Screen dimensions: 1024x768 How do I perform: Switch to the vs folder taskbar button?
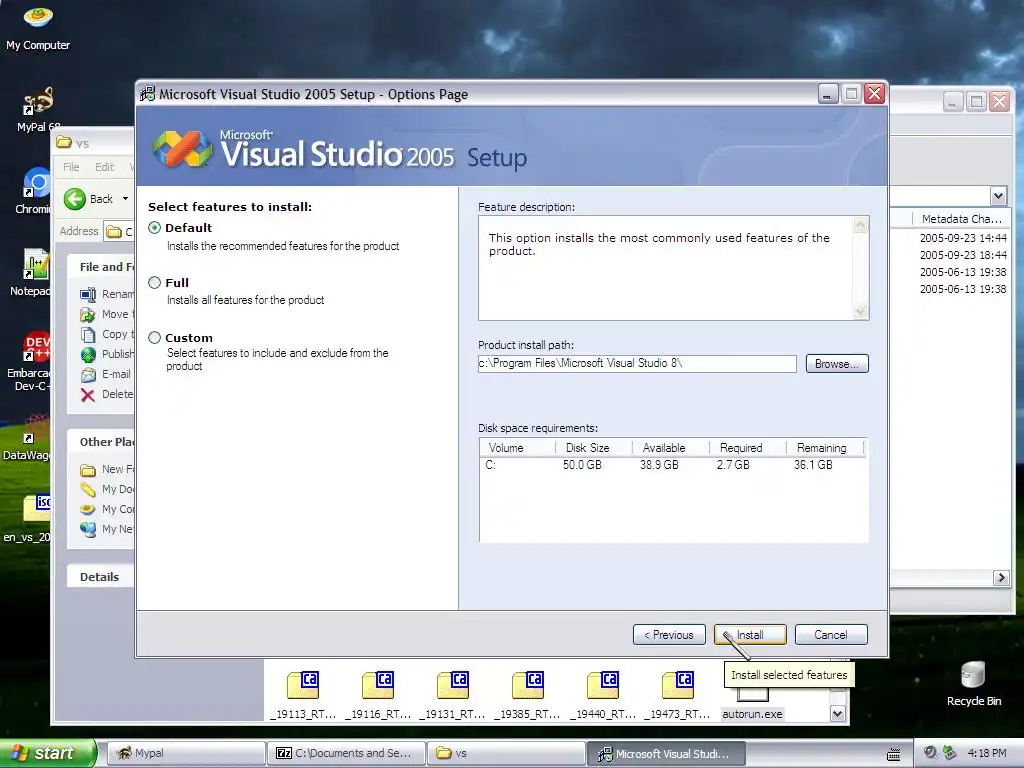click(506, 753)
